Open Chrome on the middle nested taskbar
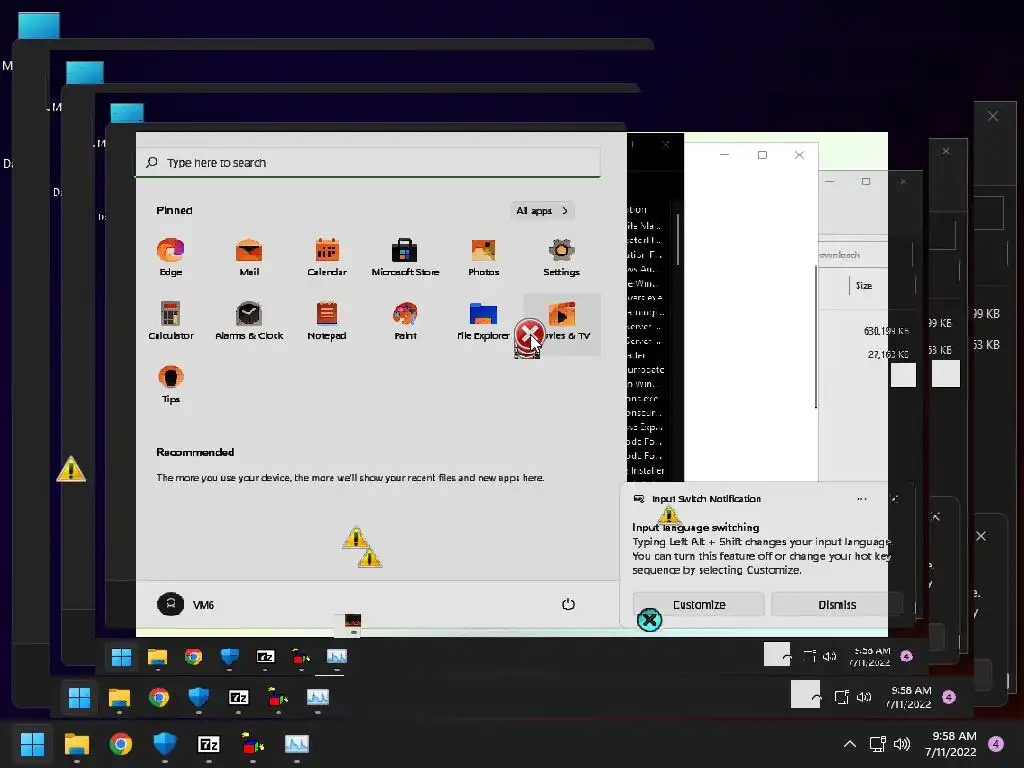The width and height of the screenshot is (1024, 768). pos(159,697)
